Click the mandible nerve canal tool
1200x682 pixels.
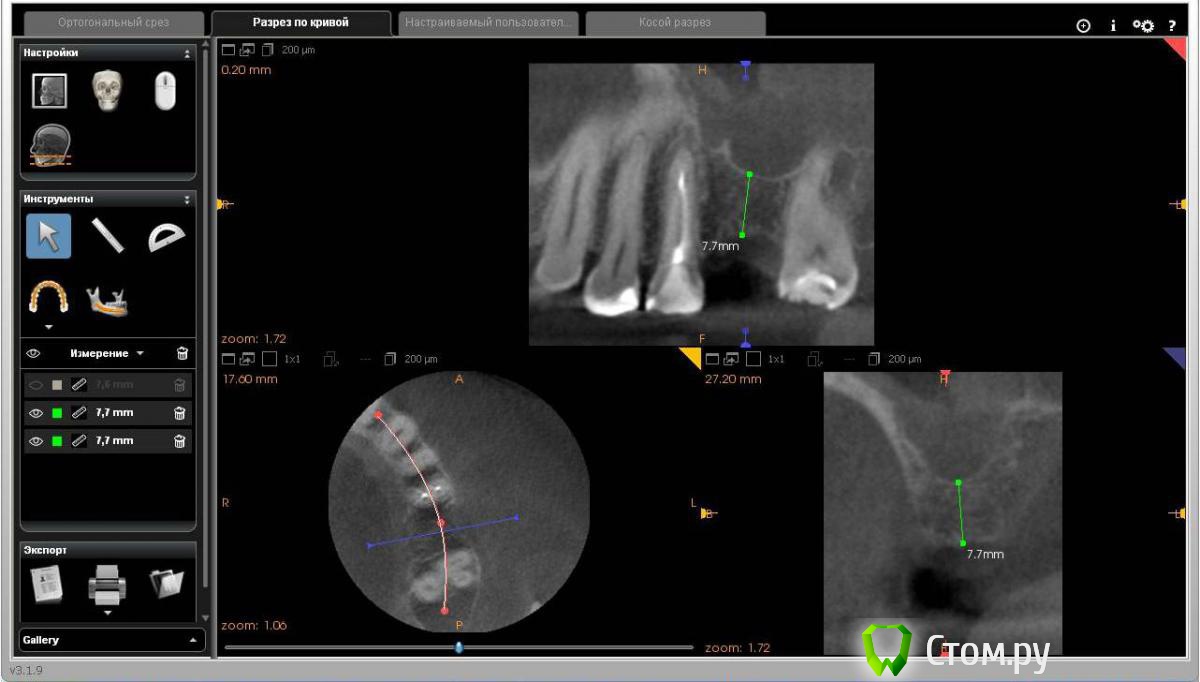coord(107,299)
